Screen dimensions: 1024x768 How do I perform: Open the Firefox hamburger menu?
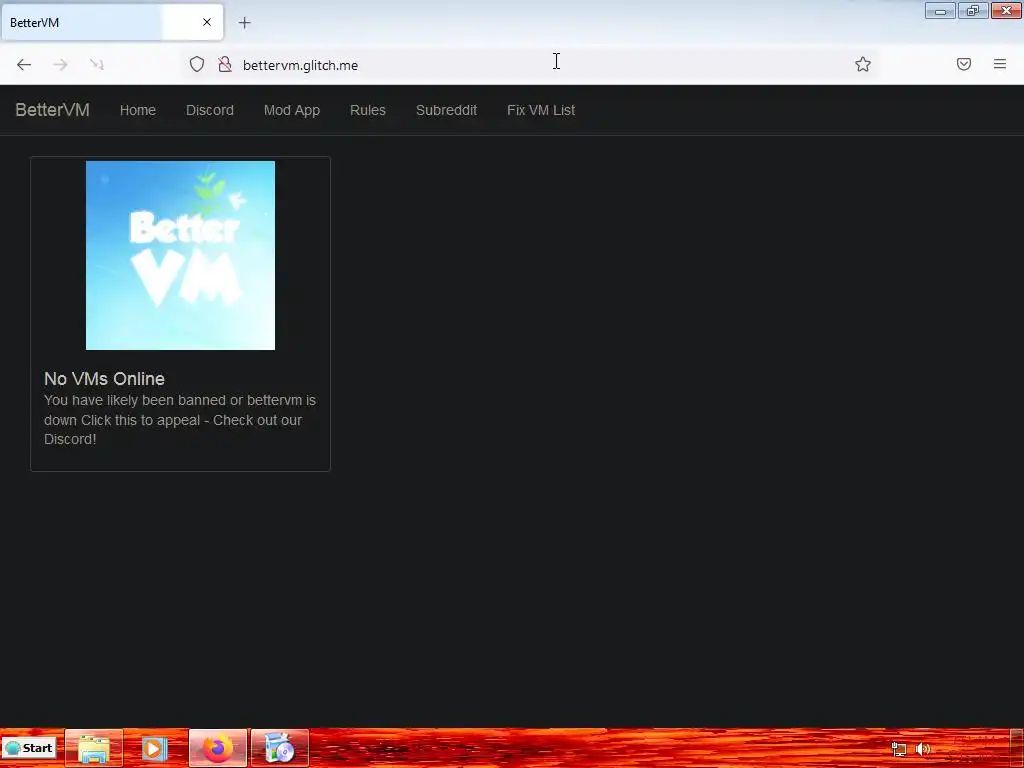click(x=1000, y=64)
